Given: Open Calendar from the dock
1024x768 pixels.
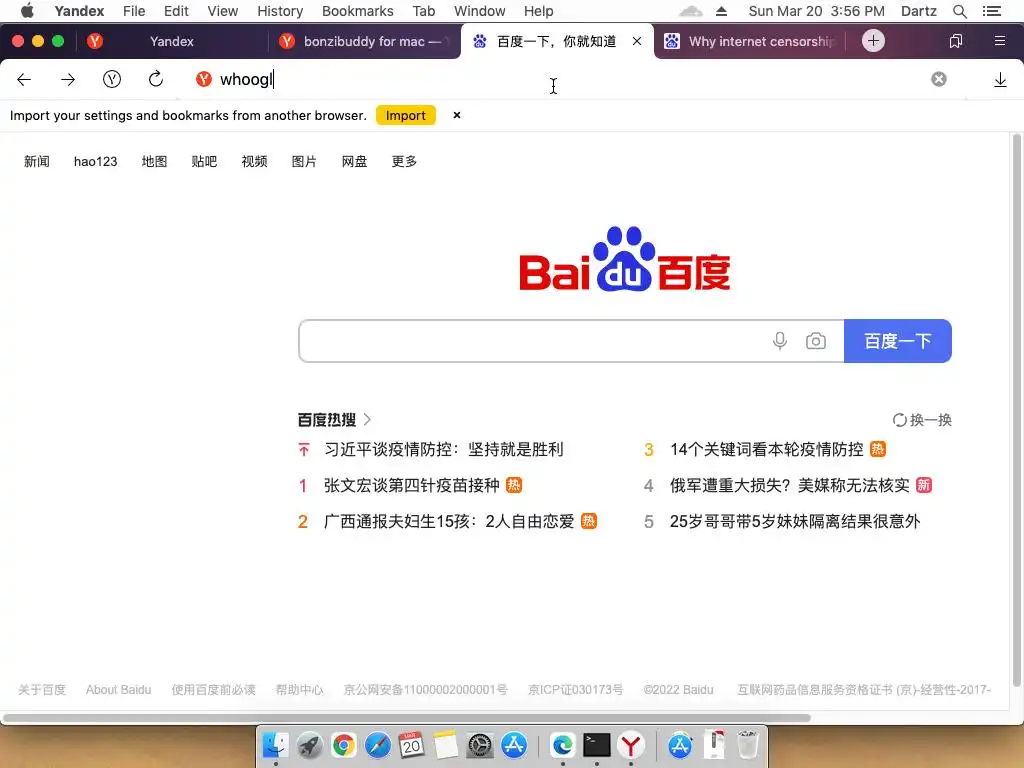Looking at the screenshot, I should 411,745.
